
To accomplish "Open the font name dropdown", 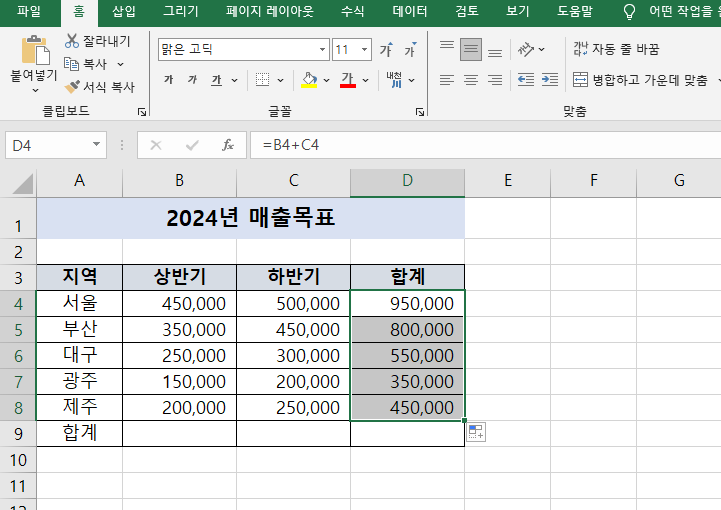I will tap(322, 49).
